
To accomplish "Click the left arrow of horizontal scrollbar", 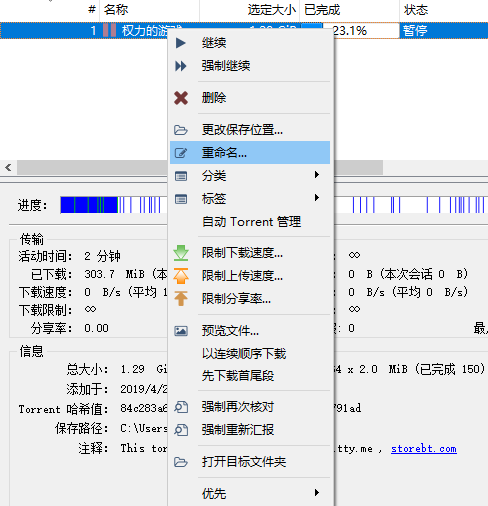I will coord(8,167).
